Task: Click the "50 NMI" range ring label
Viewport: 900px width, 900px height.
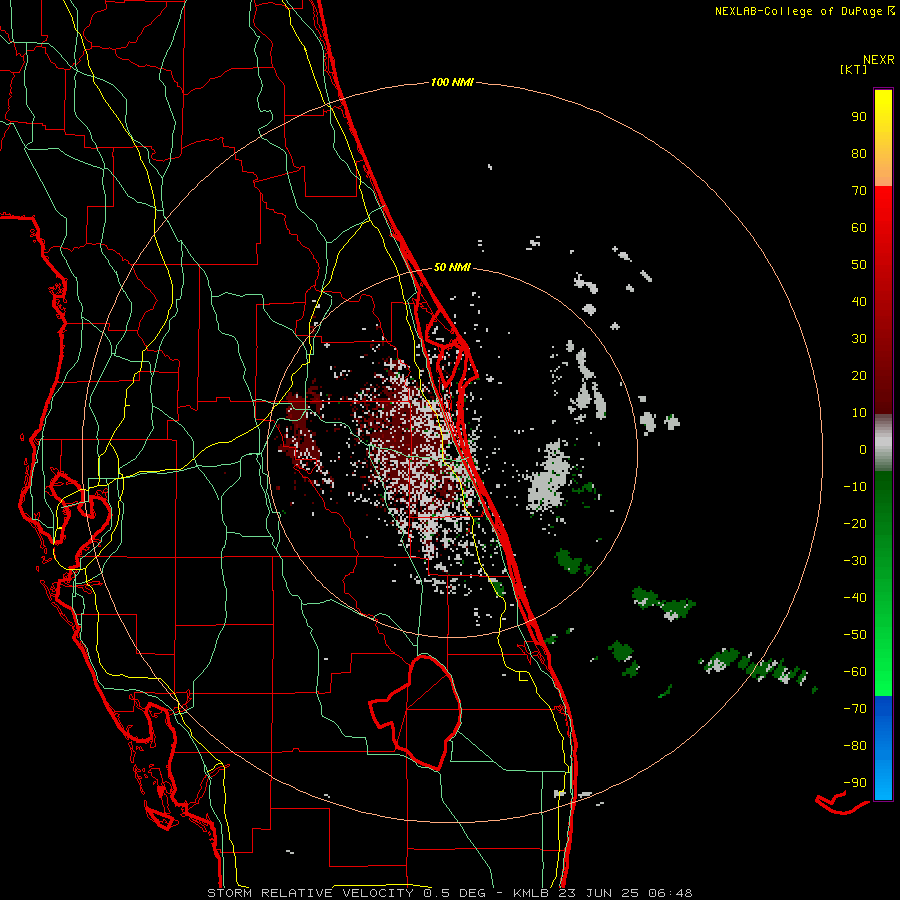Action: coord(452,267)
